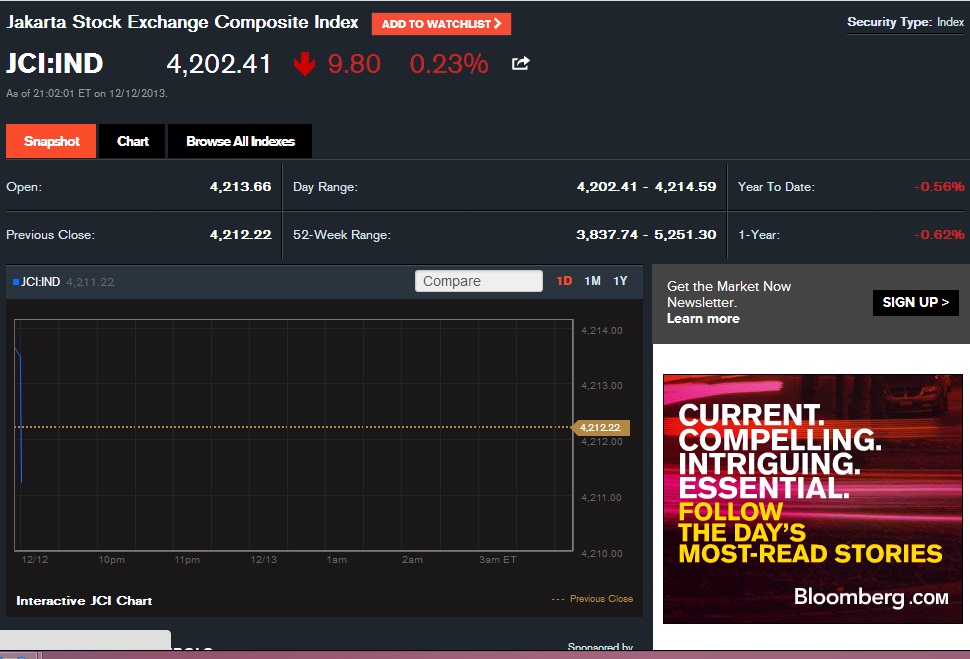The width and height of the screenshot is (970, 659).
Task: Click the Previous Close value 4,212.22 in table
Action: (x=241, y=235)
